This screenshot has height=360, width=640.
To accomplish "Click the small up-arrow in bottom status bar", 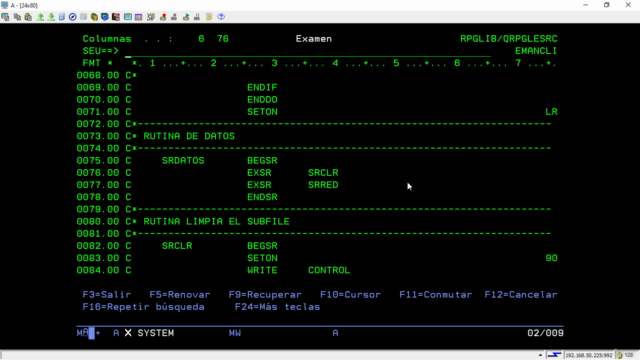I will (540, 355).
